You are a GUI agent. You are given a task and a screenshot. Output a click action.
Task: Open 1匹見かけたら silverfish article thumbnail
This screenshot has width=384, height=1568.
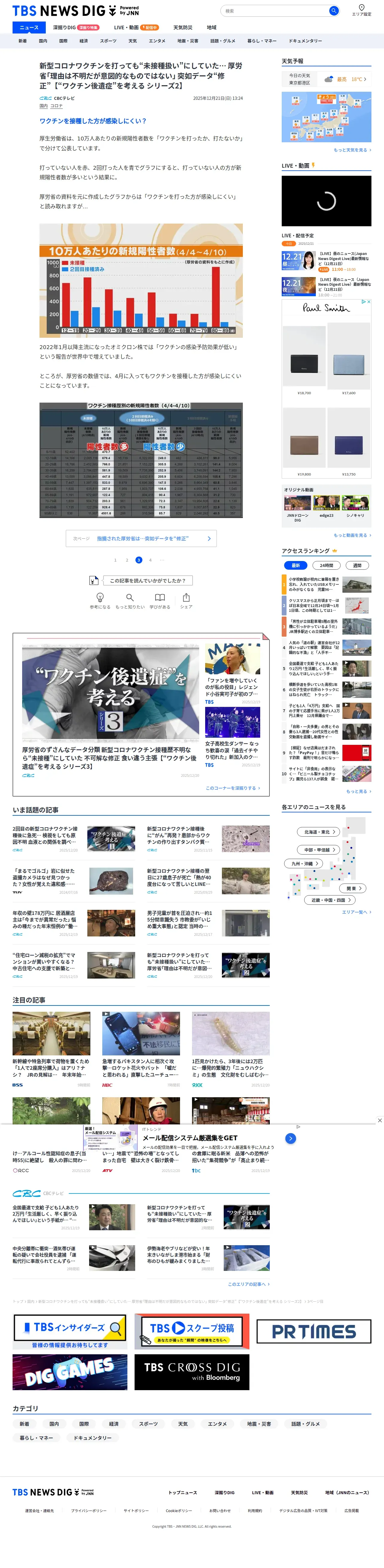(x=230, y=1034)
